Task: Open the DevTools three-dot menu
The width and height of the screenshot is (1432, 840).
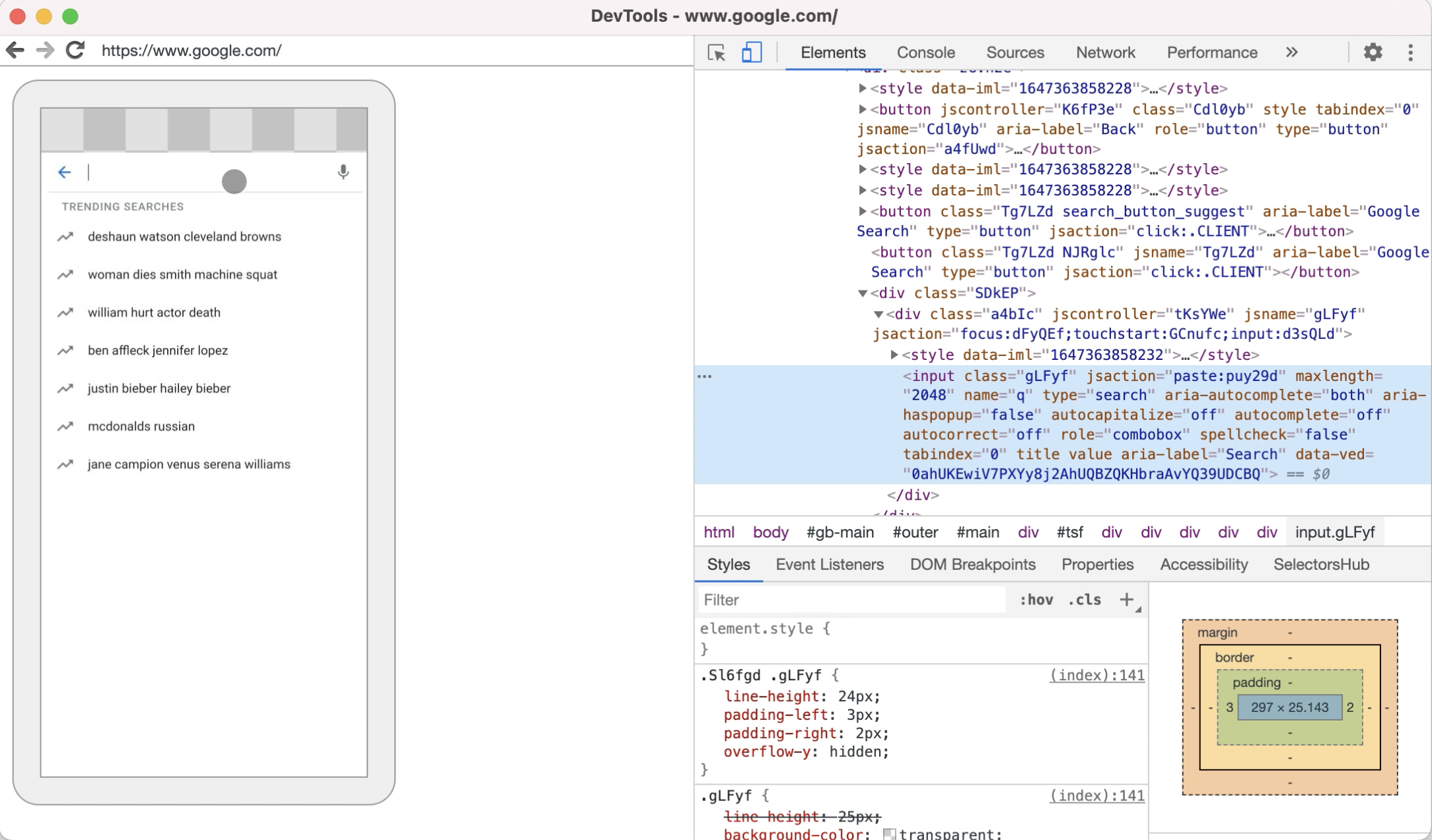Action: click(x=1410, y=53)
